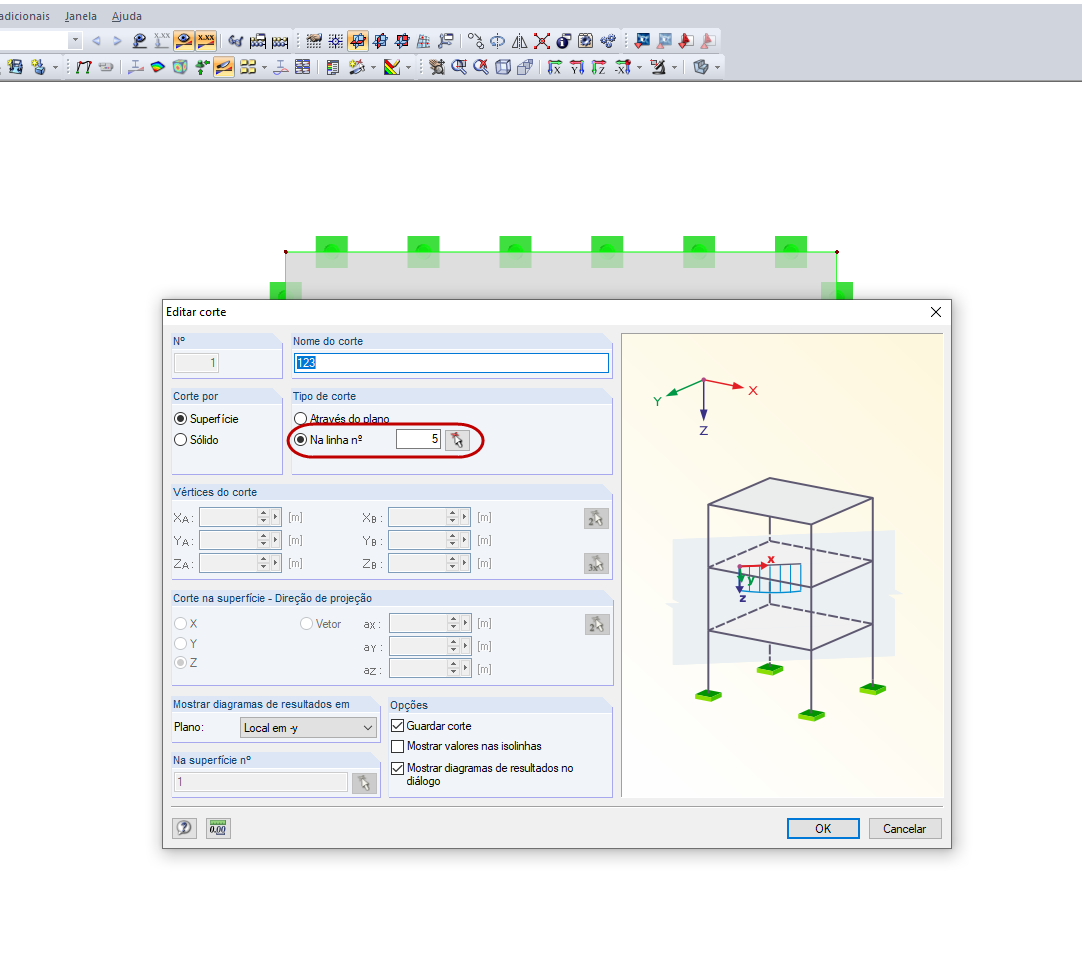Viewport: 1082px width, 958px height.
Task: Select projection direction Z radio button
Action: click(x=181, y=663)
